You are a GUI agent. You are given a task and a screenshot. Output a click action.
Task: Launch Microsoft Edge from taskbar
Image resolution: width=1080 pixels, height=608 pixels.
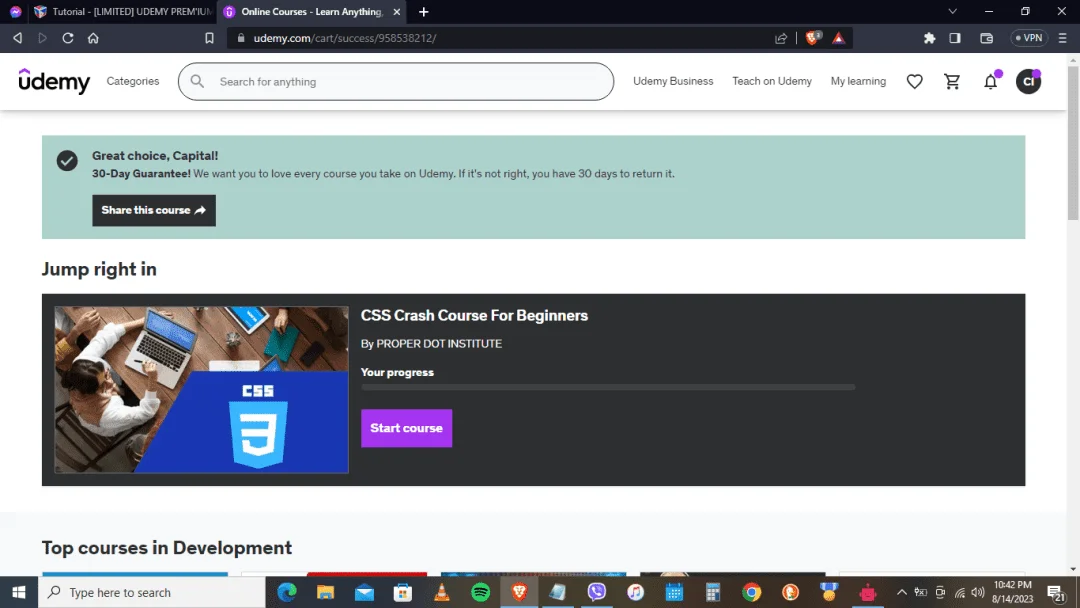287,592
